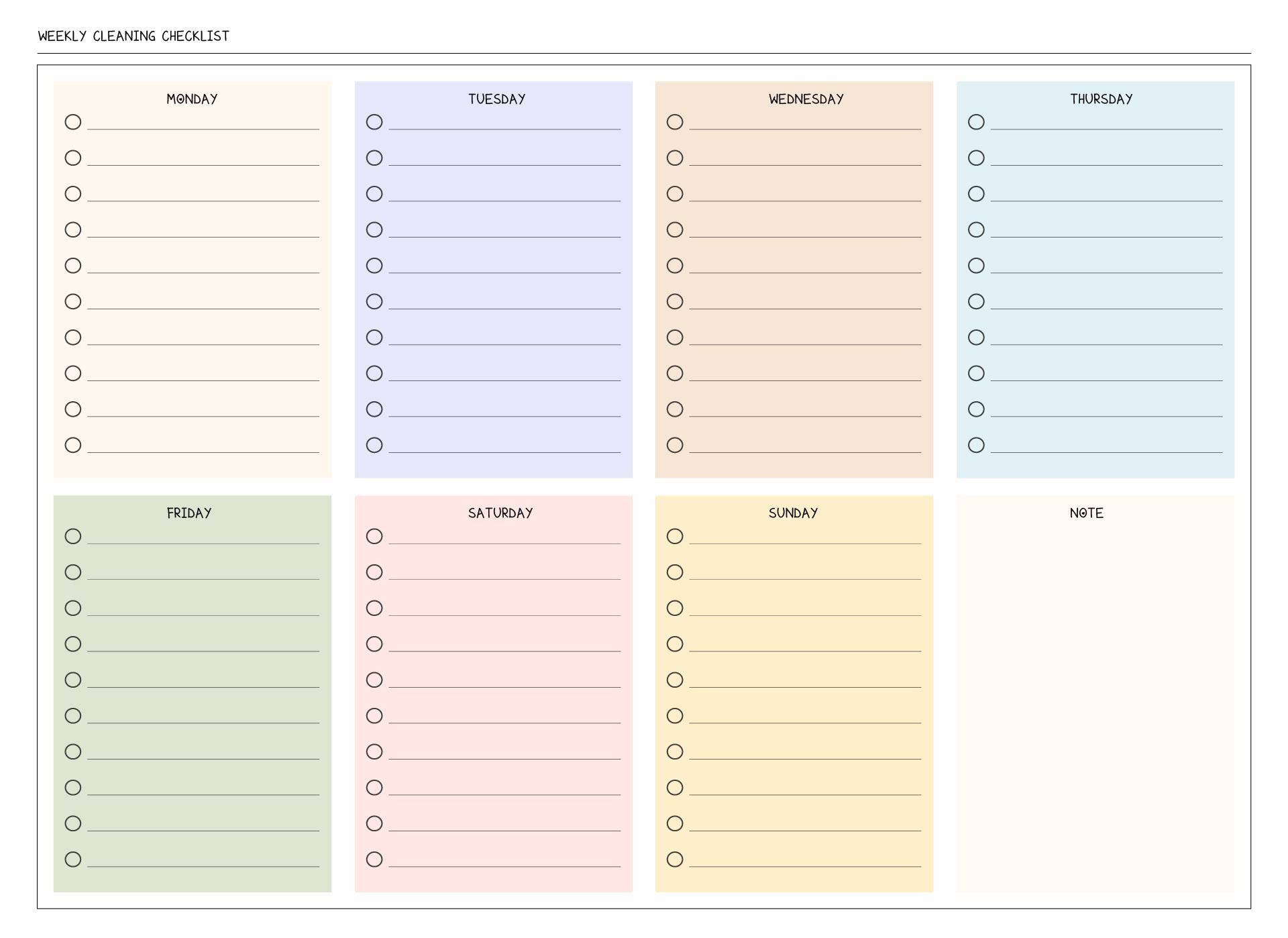
Task: Click the first writing line under THURSDAY
Action: (x=1106, y=129)
